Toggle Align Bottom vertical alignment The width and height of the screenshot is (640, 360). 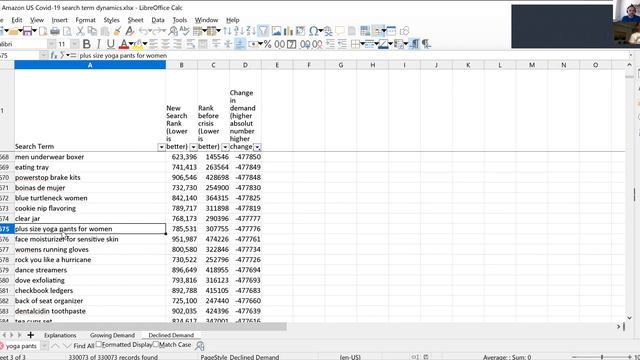point(240,44)
